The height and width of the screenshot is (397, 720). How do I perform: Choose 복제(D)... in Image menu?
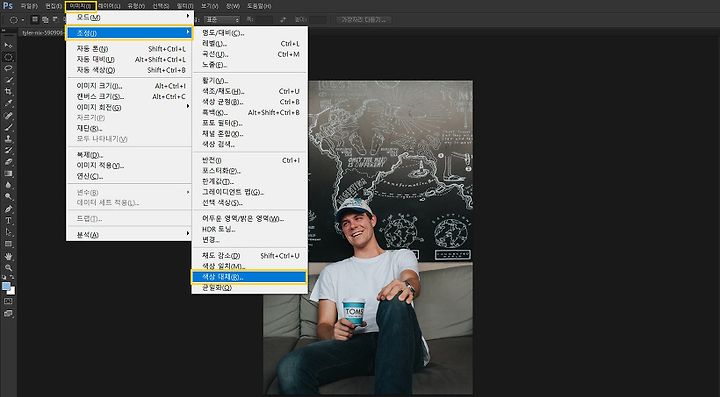pyautogui.click(x=129, y=155)
